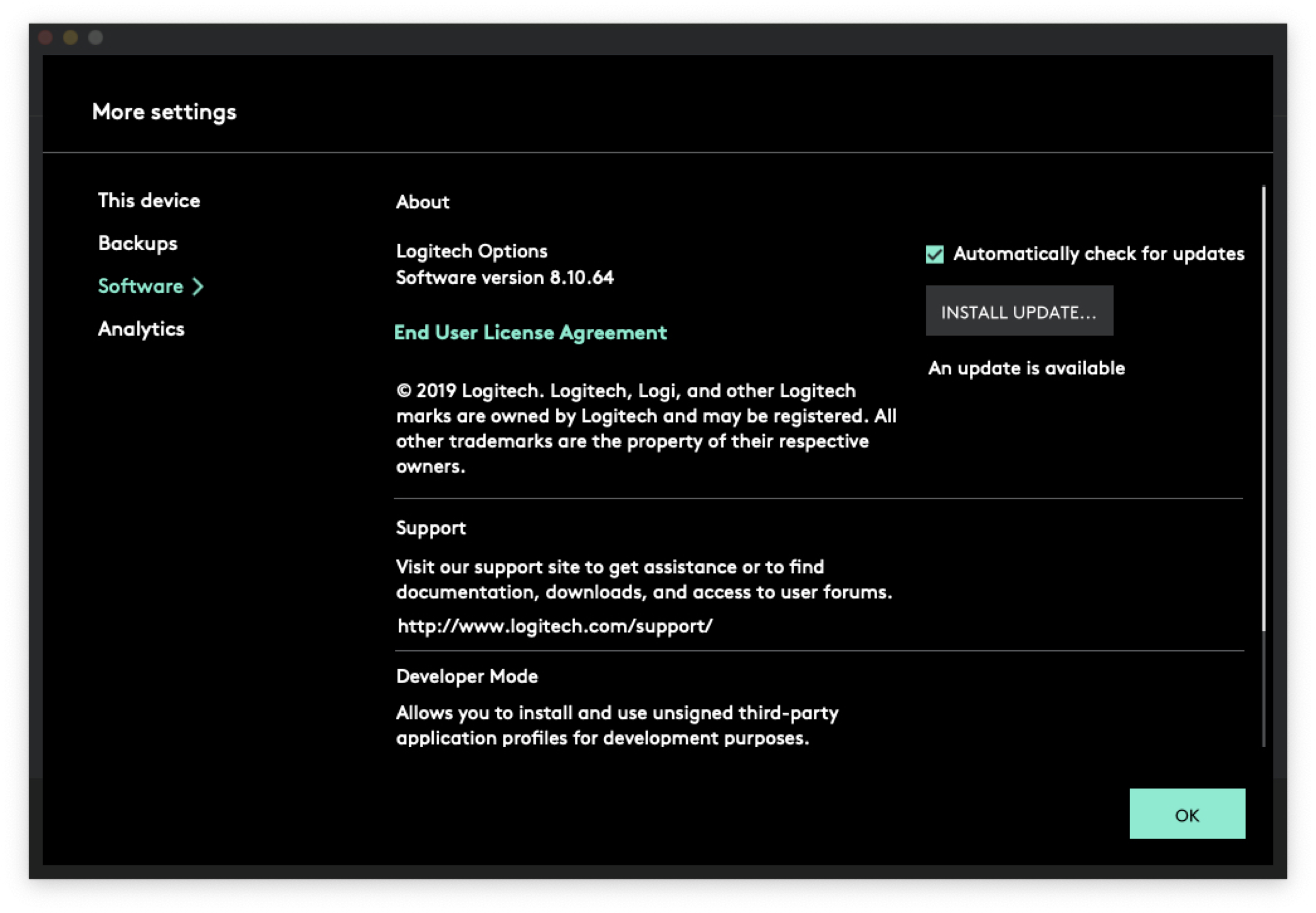Click the red close window button
The height and width of the screenshot is (913, 1316).
46,38
